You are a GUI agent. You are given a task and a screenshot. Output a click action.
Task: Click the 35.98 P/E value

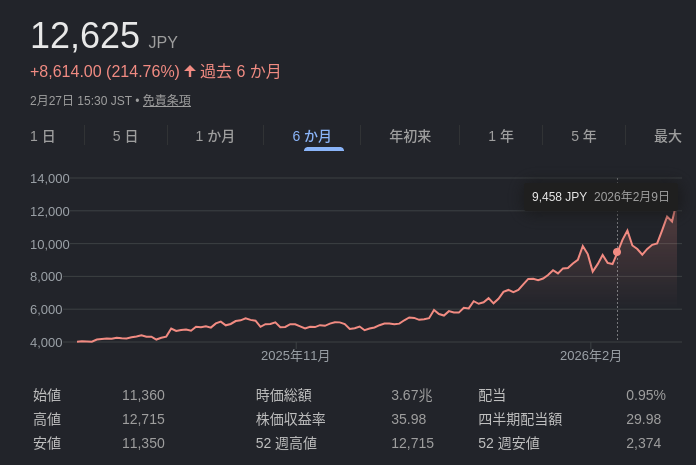(408, 419)
